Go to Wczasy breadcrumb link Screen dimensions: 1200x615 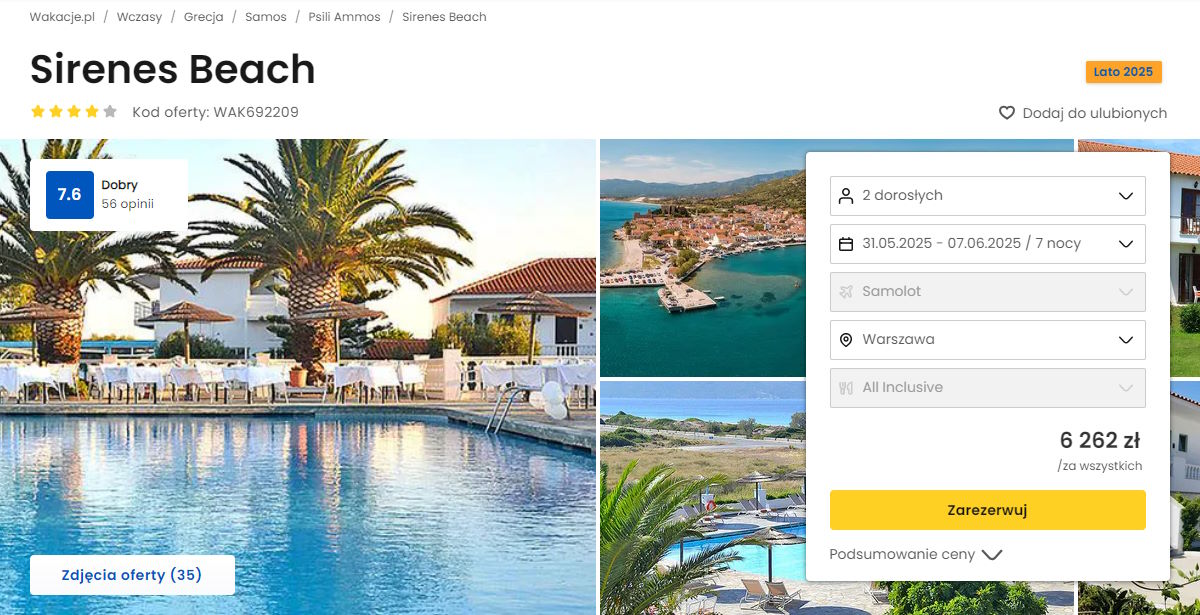coord(139,17)
